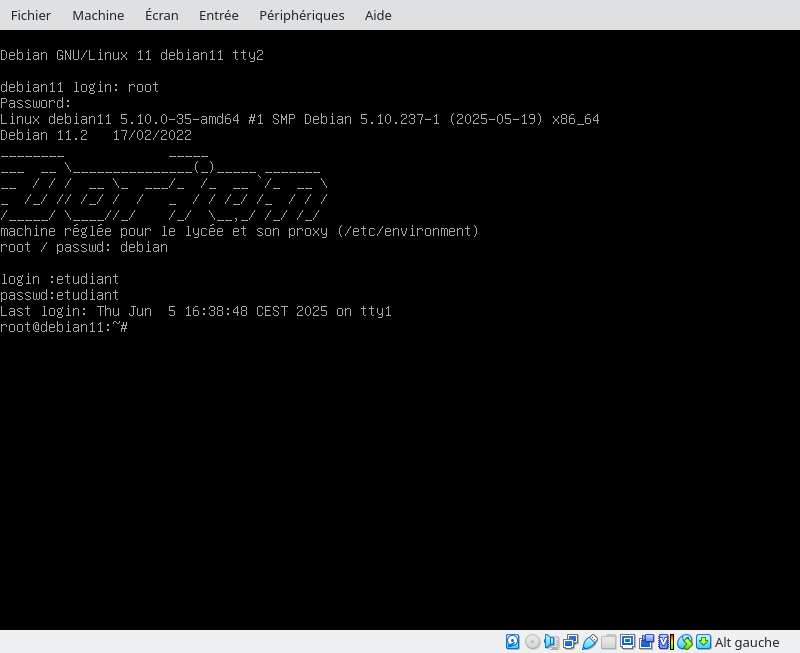Open the Entrée menu
Image resolution: width=800 pixels, height=653 pixels.
(218, 15)
